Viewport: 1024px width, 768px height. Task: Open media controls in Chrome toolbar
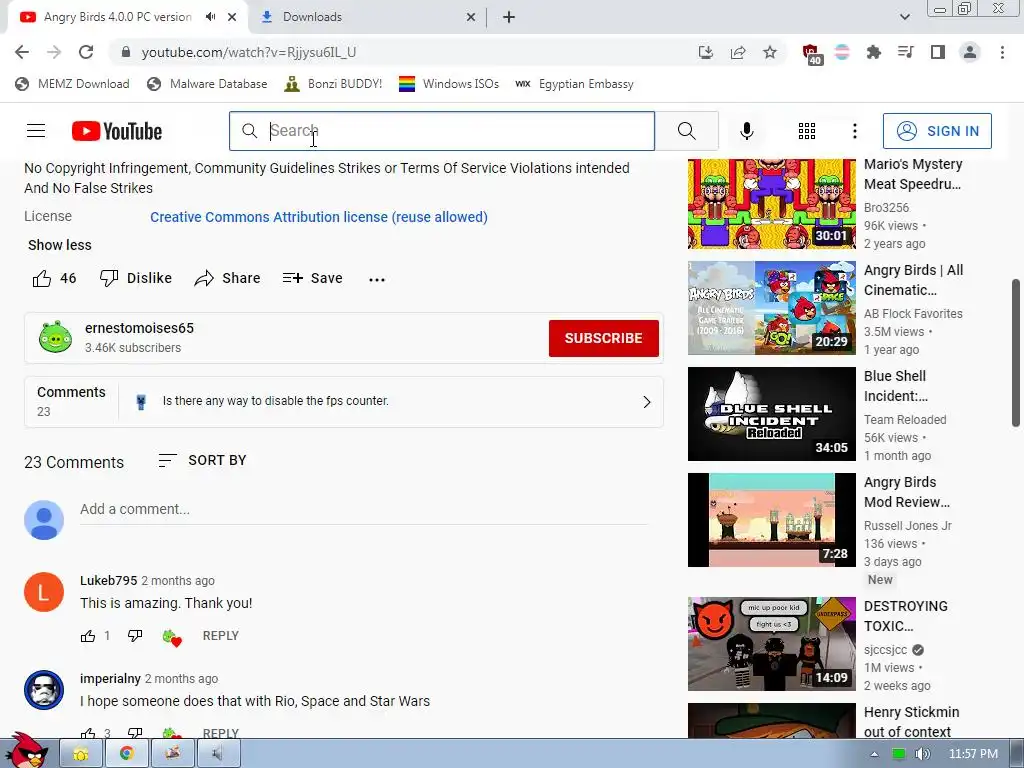point(906,52)
